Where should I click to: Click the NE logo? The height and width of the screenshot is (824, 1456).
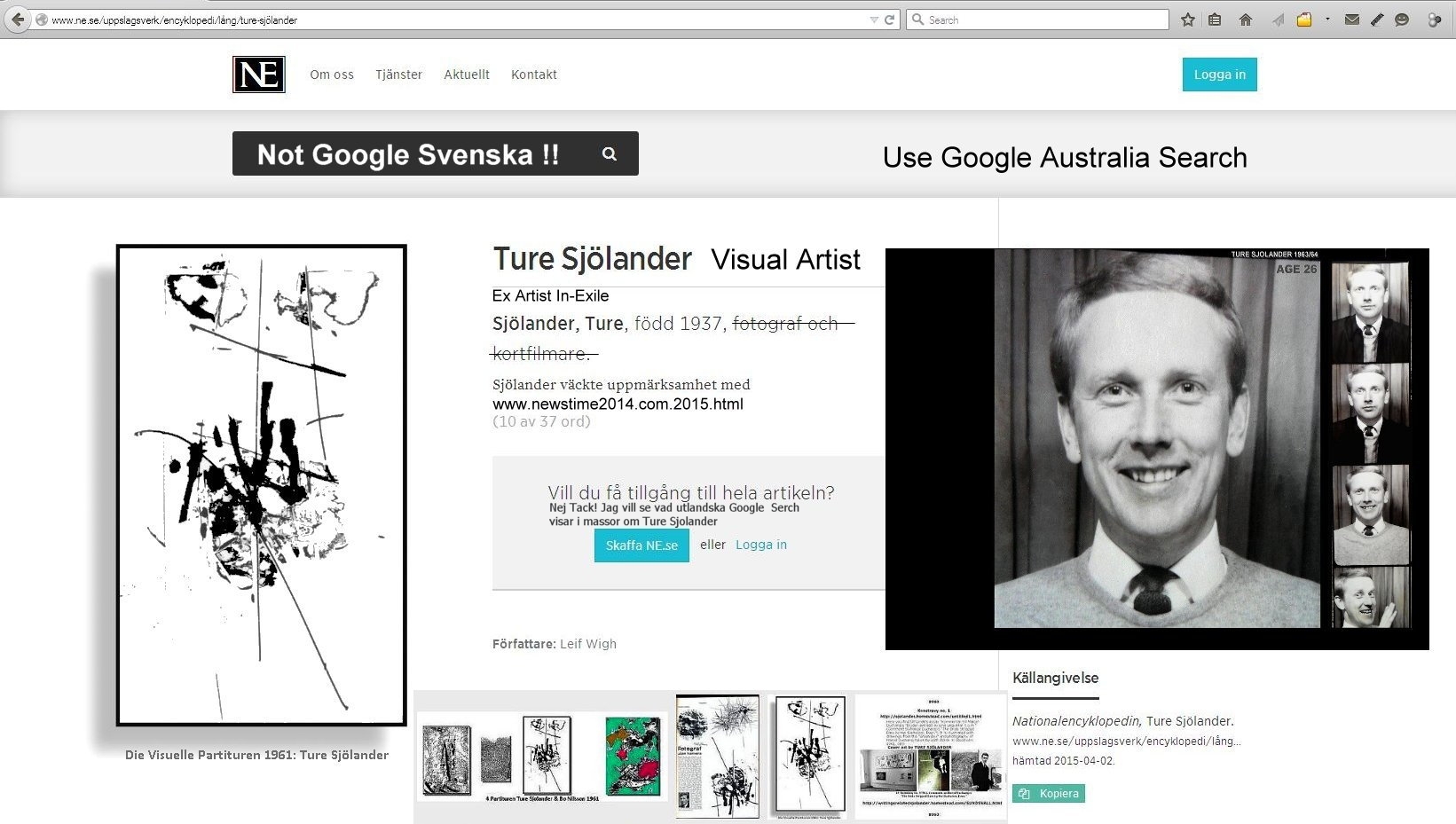coord(259,75)
